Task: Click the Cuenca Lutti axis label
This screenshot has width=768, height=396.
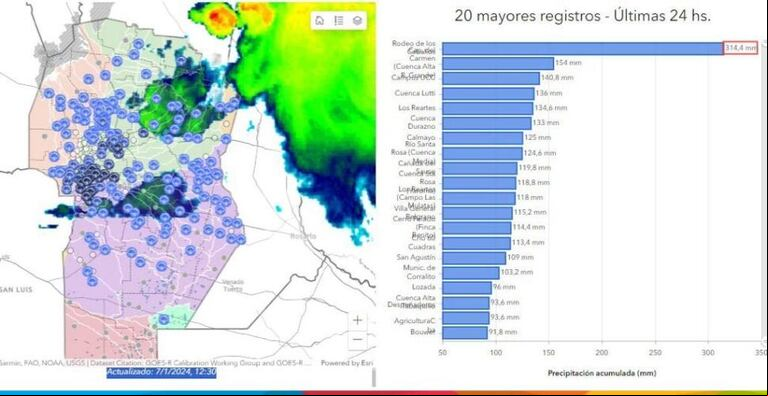Action: 414,93
